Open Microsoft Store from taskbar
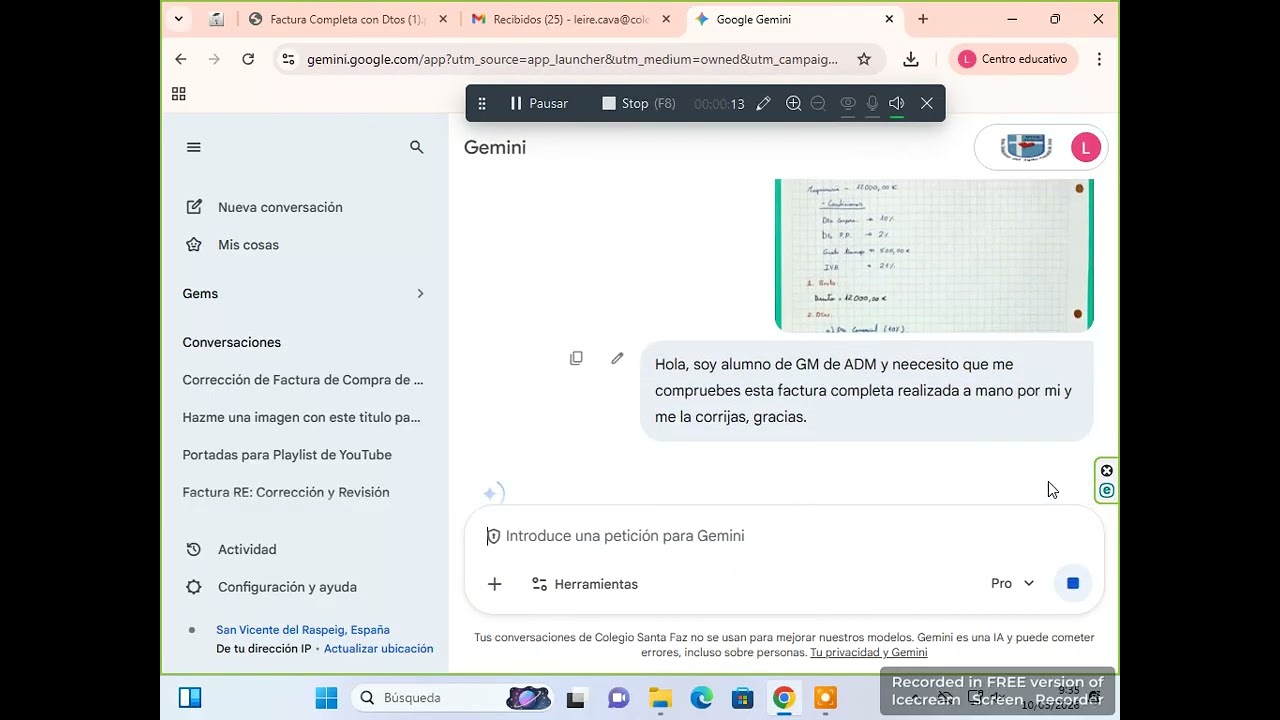Image resolution: width=1280 pixels, height=720 pixels. (x=743, y=698)
